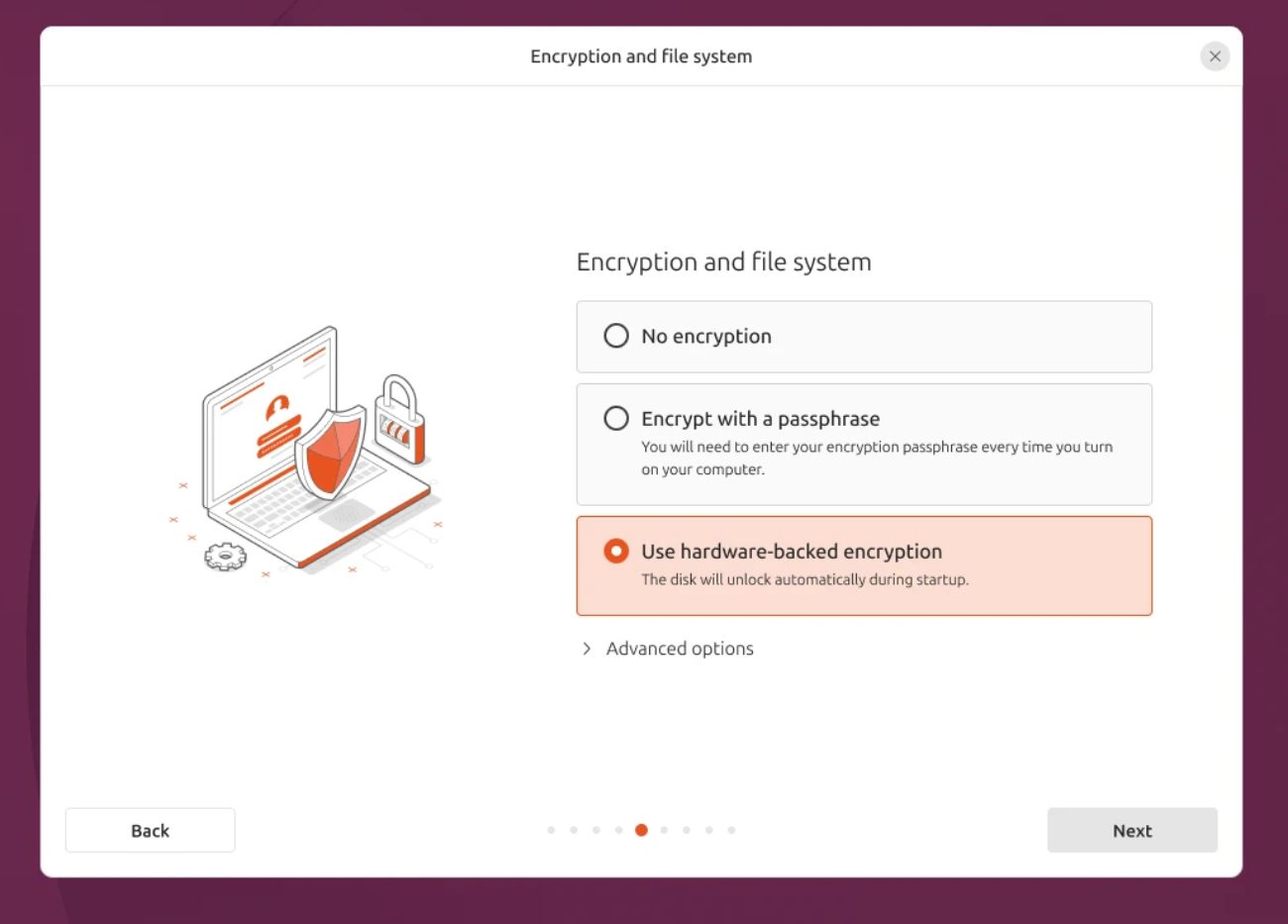Choose the Encrypt with a passphrase option
The width and height of the screenshot is (1288, 924).
615,419
